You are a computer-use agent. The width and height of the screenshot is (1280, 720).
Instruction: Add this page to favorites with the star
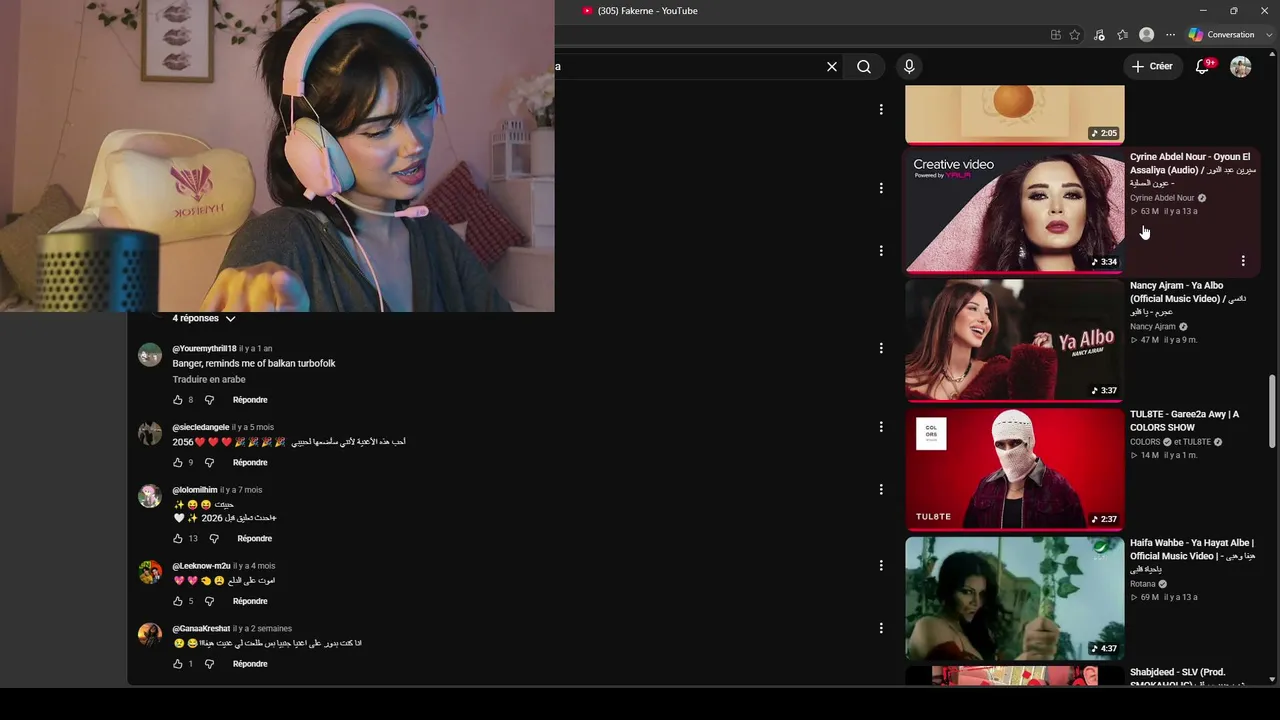(1075, 35)
